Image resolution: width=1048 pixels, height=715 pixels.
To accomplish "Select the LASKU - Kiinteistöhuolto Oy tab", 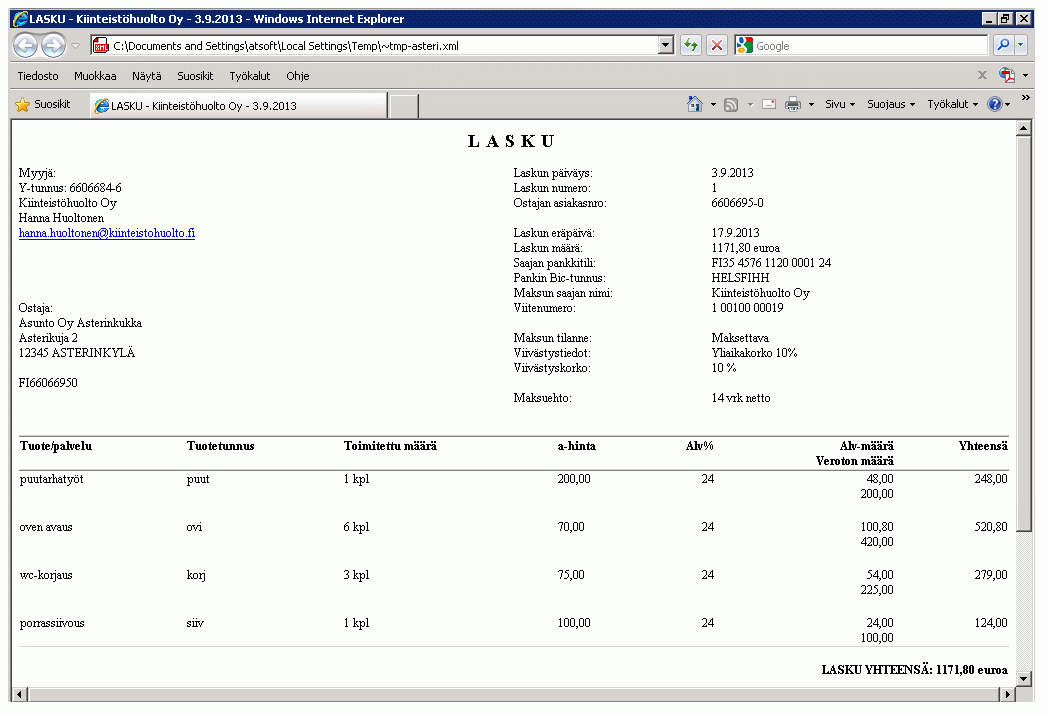I will (238, 106).
